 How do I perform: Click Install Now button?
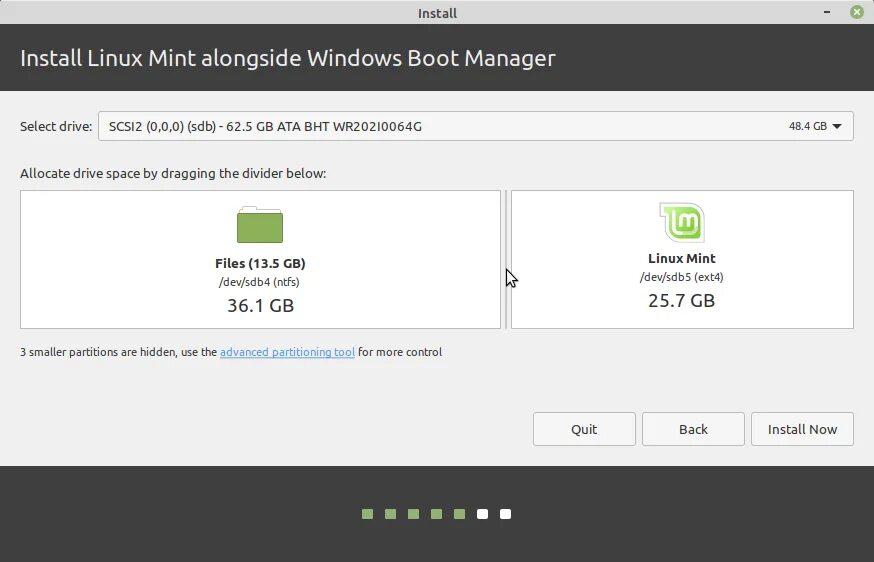pyautogui.click(x=802, y=429)
